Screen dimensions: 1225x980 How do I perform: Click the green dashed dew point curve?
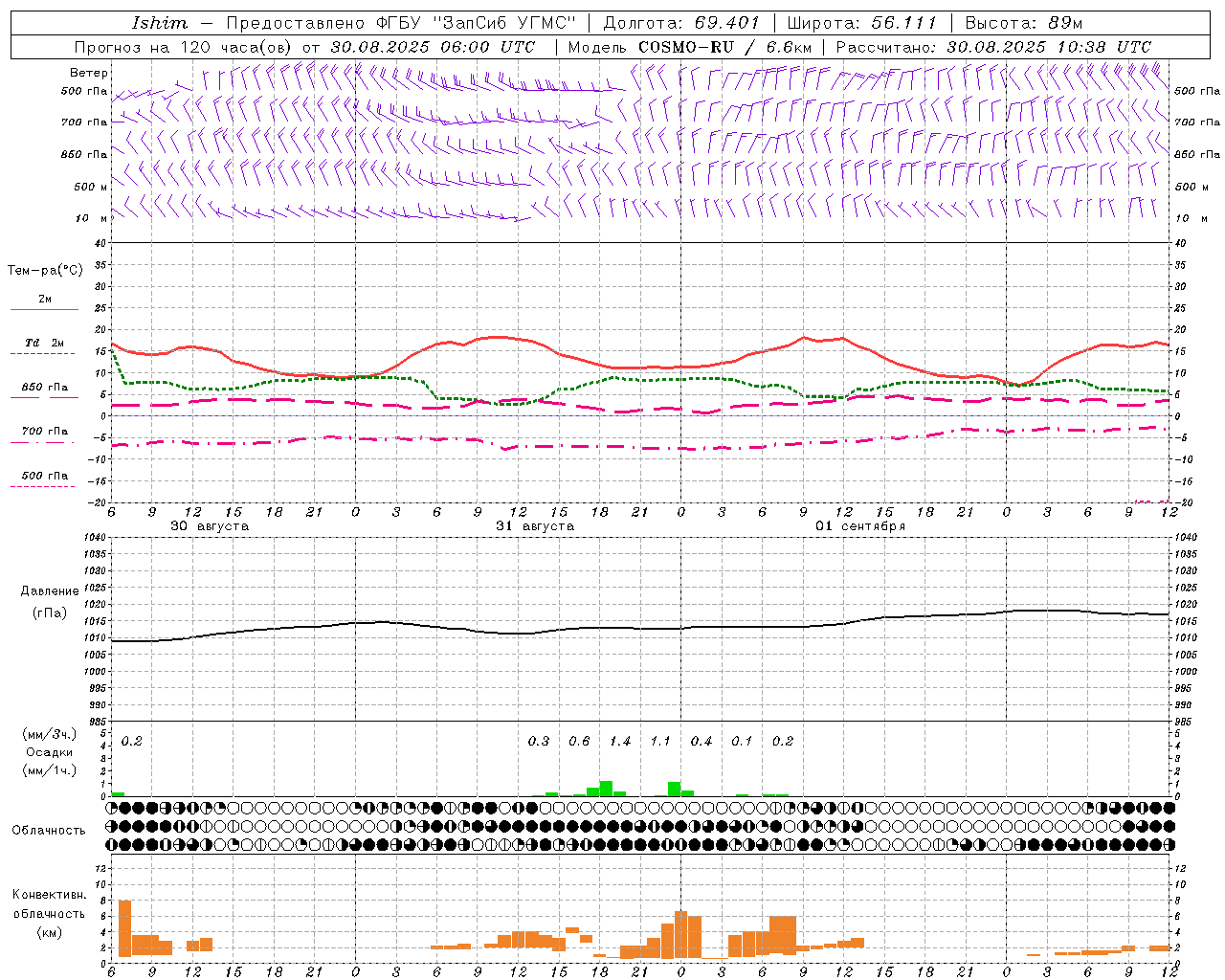641,381
